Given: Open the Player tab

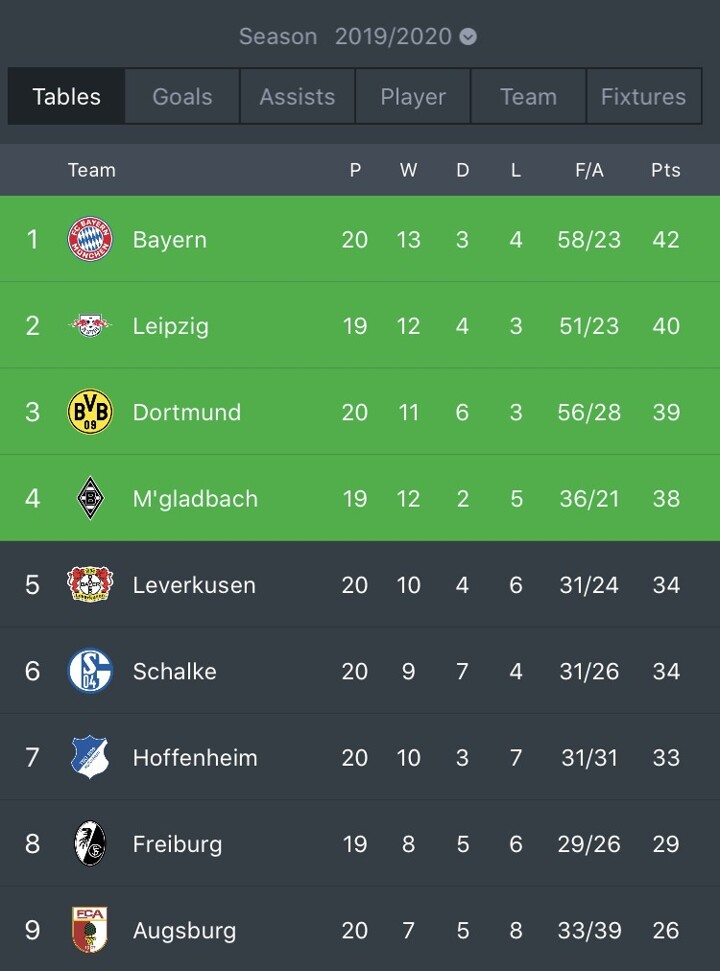Looking at the screenshot, I should pyautogui.click(x=413, y=97).
